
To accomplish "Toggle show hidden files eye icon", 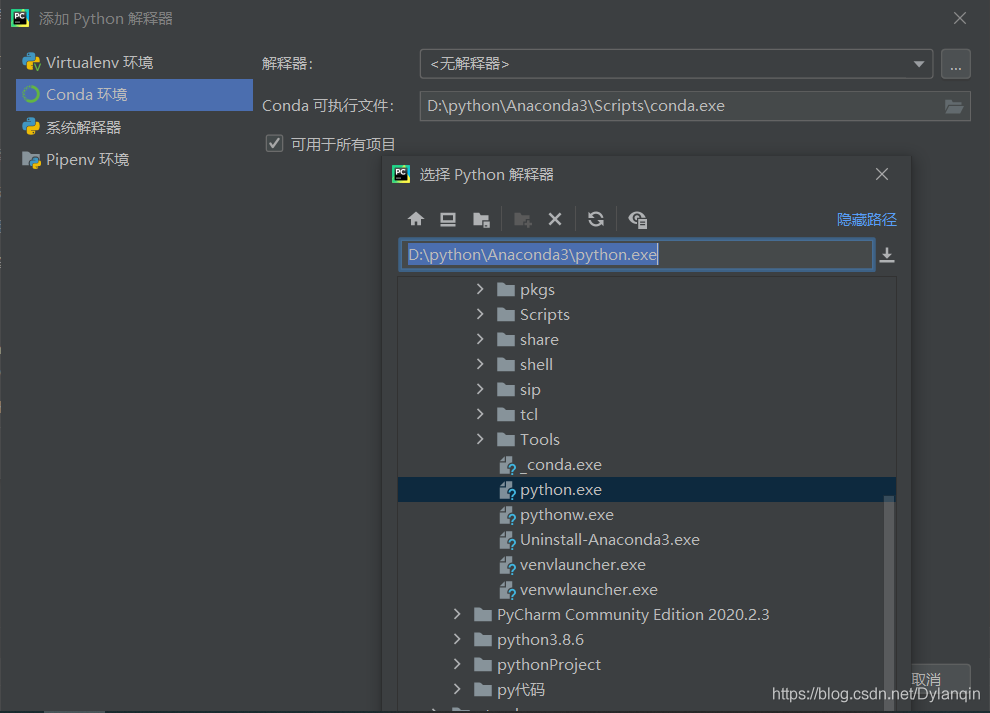I will click(x=638, y=220).
